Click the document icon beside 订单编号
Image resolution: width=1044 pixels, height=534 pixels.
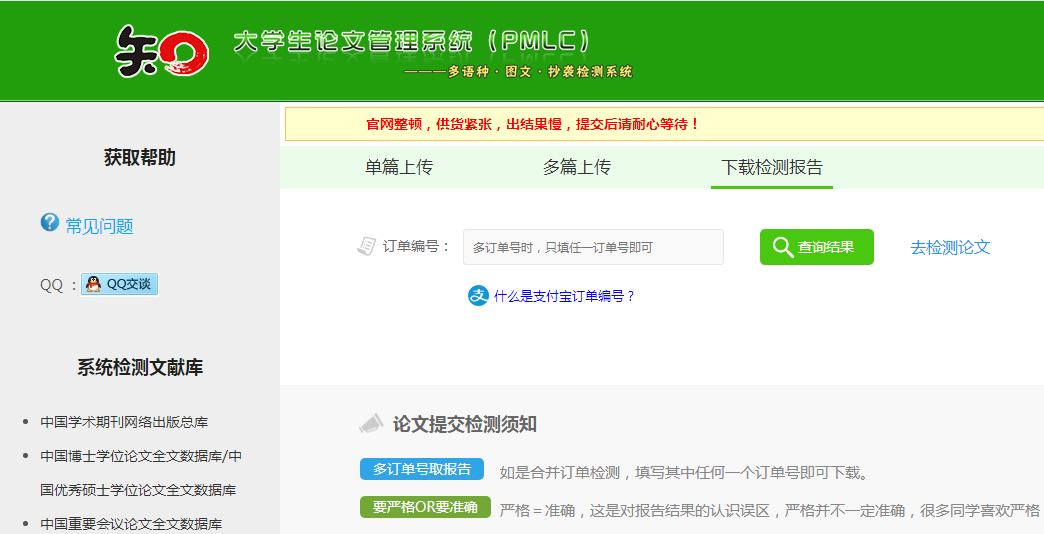pos(366,246)
